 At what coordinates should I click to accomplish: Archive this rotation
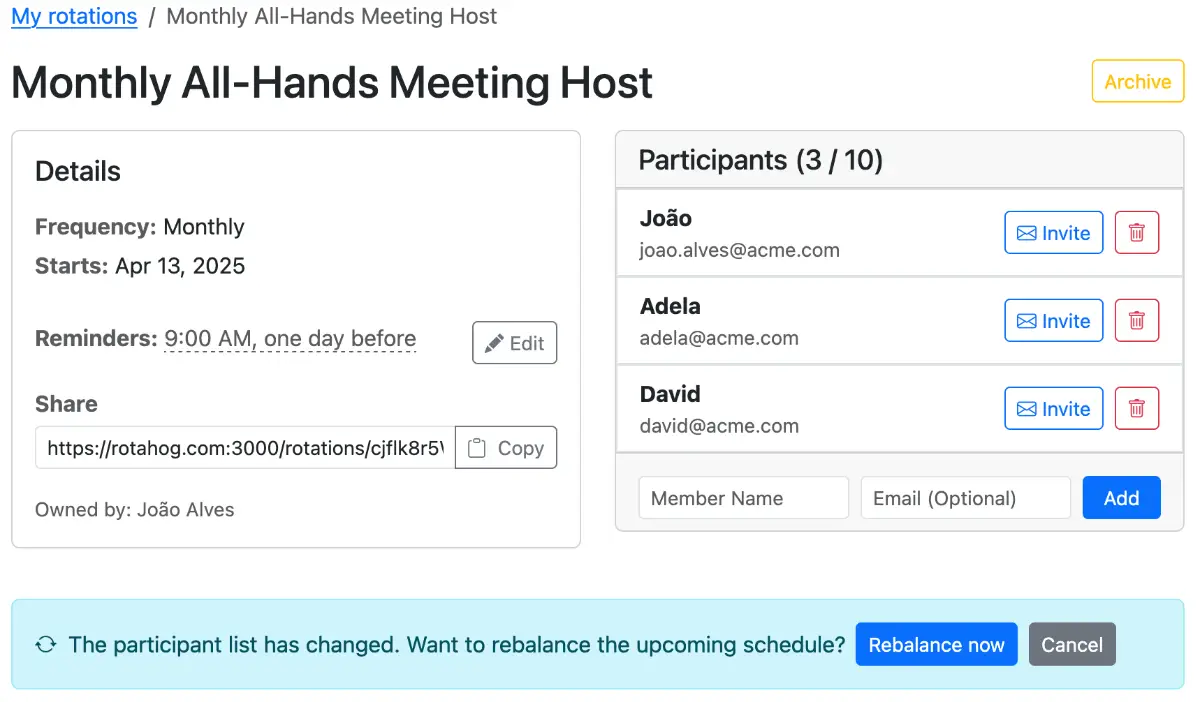[1137, 82]
